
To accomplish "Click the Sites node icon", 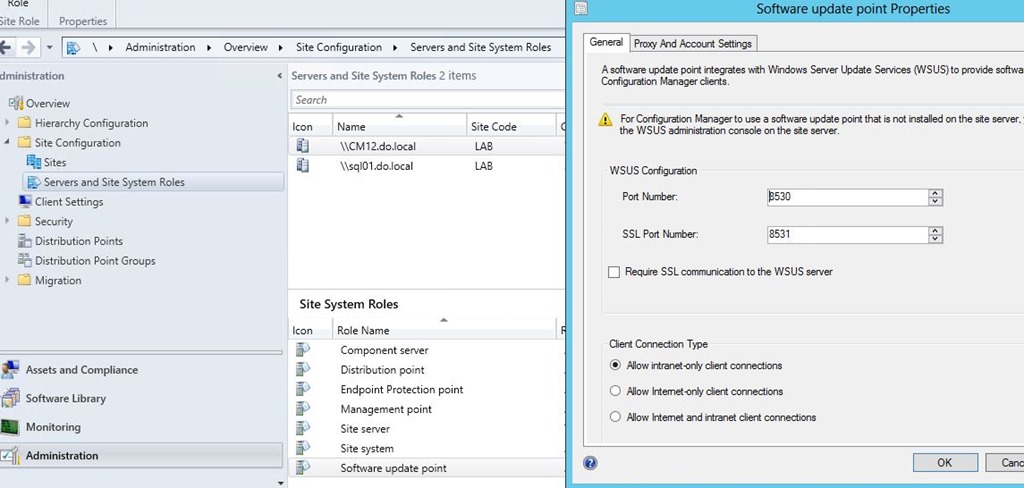I will pyautogui.click(x=33, y=162).
